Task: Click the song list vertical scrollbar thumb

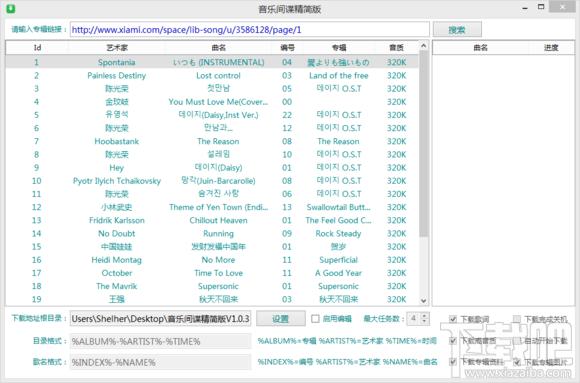Action: (x=424, y=144)
